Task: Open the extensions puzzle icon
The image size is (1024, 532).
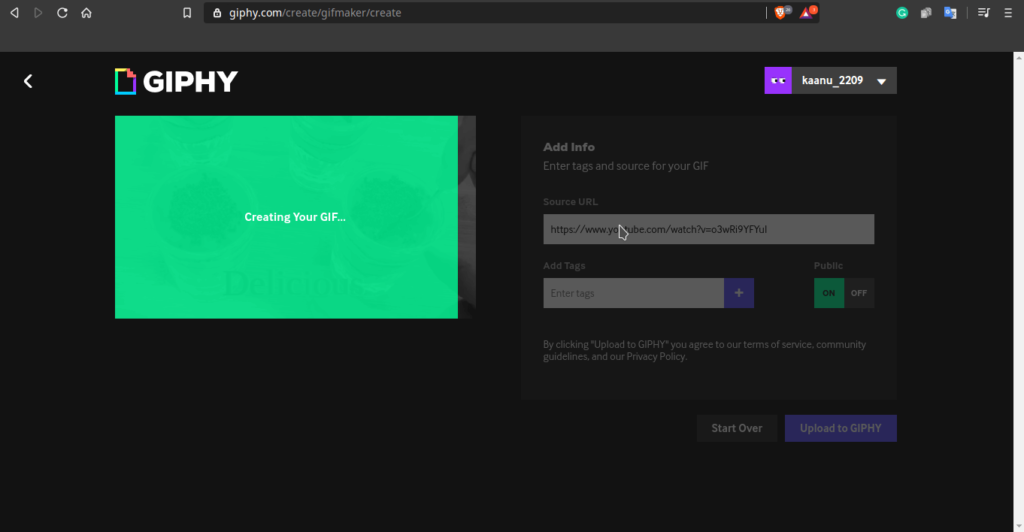Action: (926, 12)
